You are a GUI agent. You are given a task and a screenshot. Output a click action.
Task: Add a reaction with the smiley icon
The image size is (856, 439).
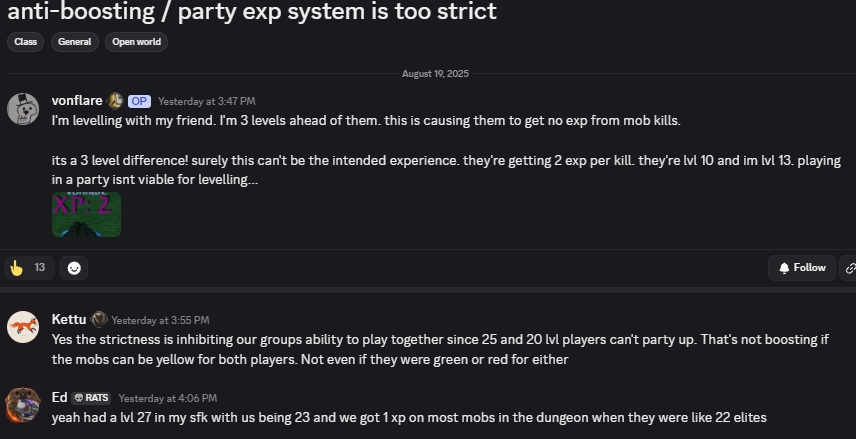(74, 268)
